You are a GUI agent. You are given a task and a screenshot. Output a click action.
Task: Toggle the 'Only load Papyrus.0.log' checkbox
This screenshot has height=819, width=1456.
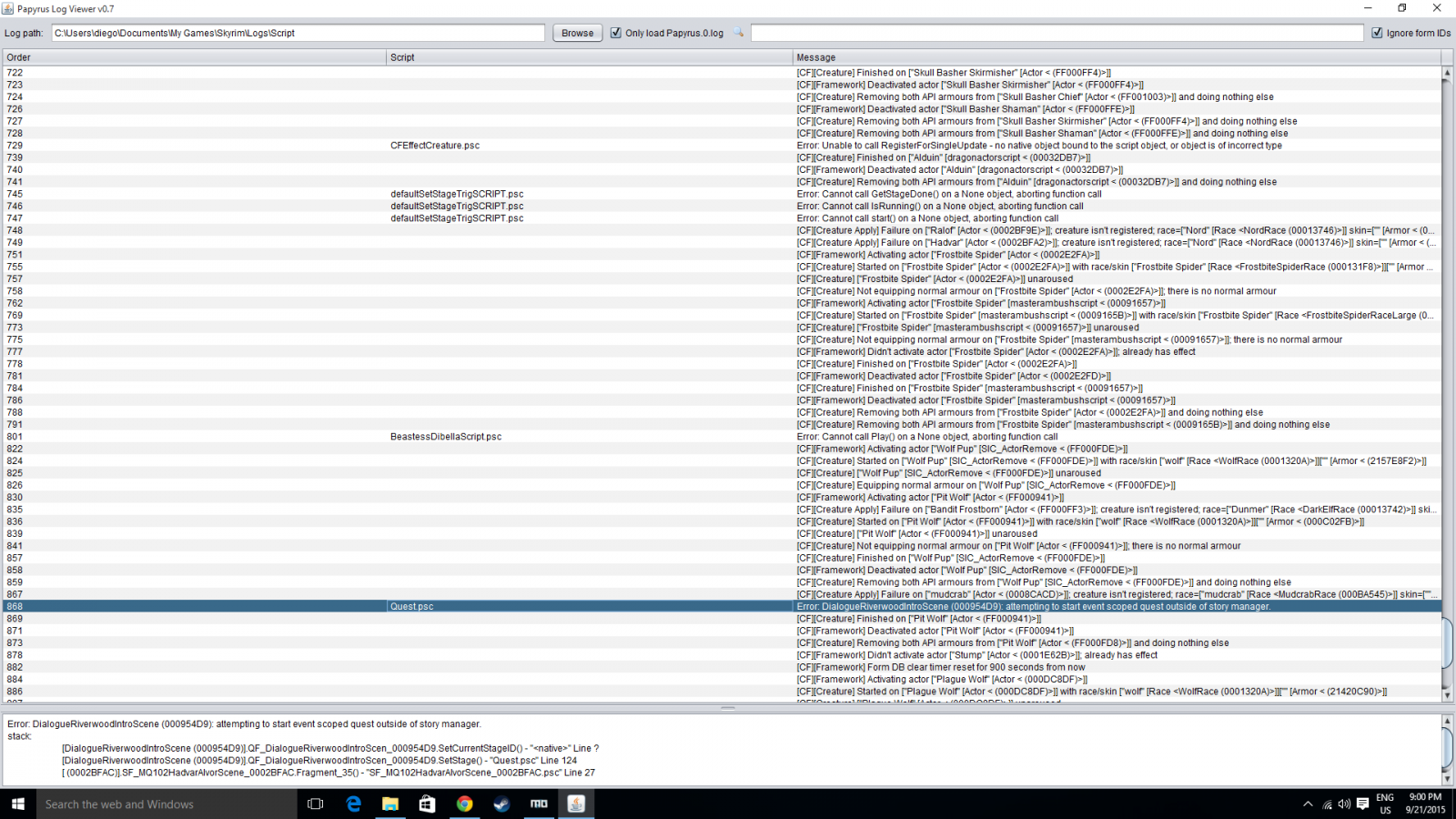click(616, 33)
